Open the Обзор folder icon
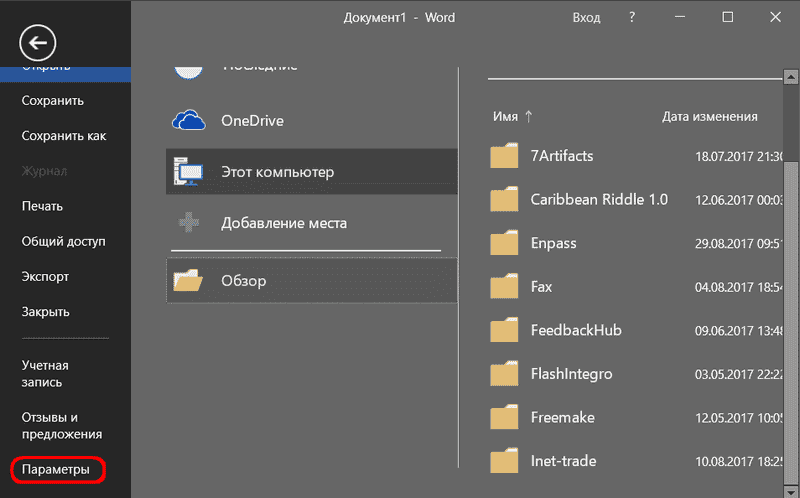The height and width of the screenshot is (498, 800). [x=189, y=281]
